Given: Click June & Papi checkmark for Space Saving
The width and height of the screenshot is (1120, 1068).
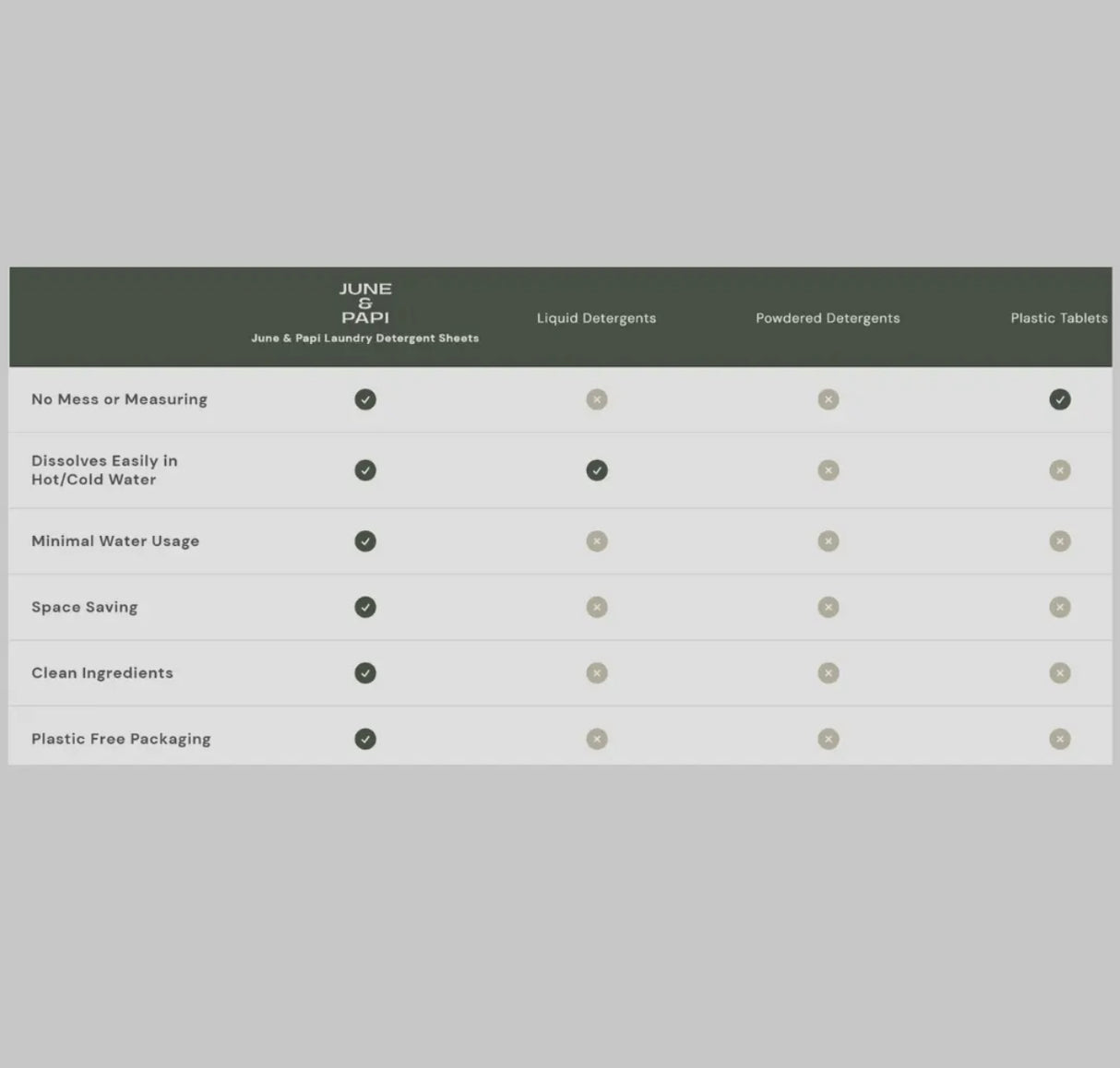Looking at the screenshot, I should [365, 607].
